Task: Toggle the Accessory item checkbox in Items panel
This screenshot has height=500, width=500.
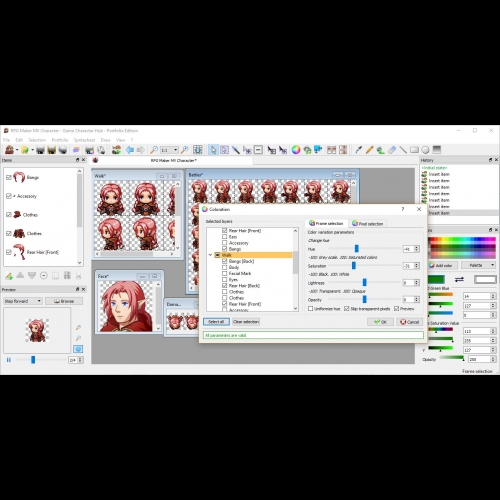Action: (x=9, y=196)
